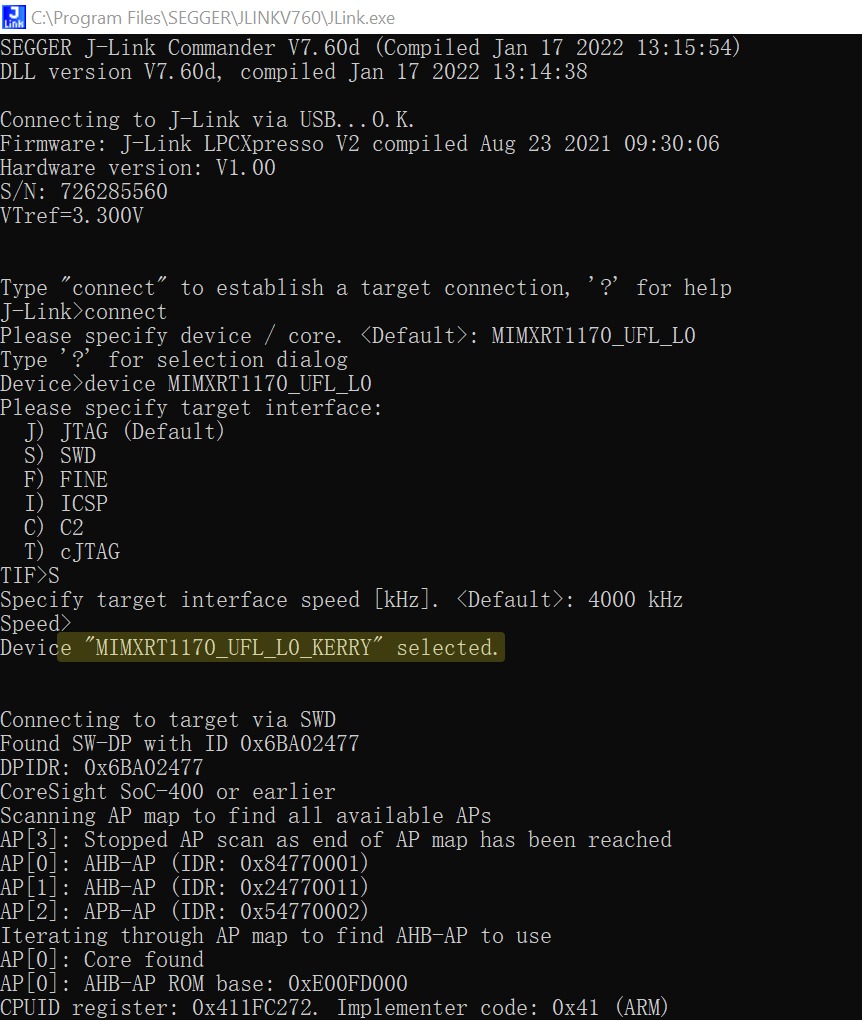
Task: Click the 'F) FINE' interface option
Action: point(66,480)
